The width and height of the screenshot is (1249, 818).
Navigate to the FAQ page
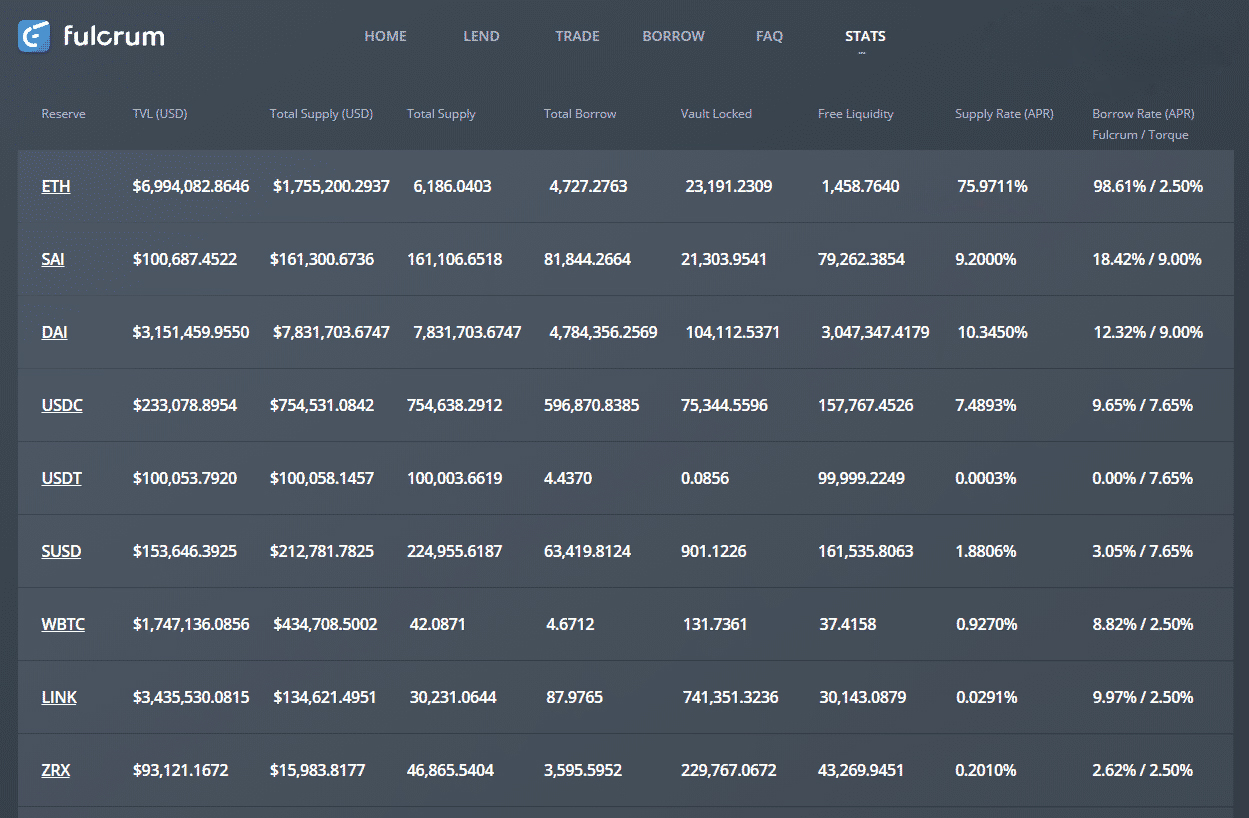point(769,36)
